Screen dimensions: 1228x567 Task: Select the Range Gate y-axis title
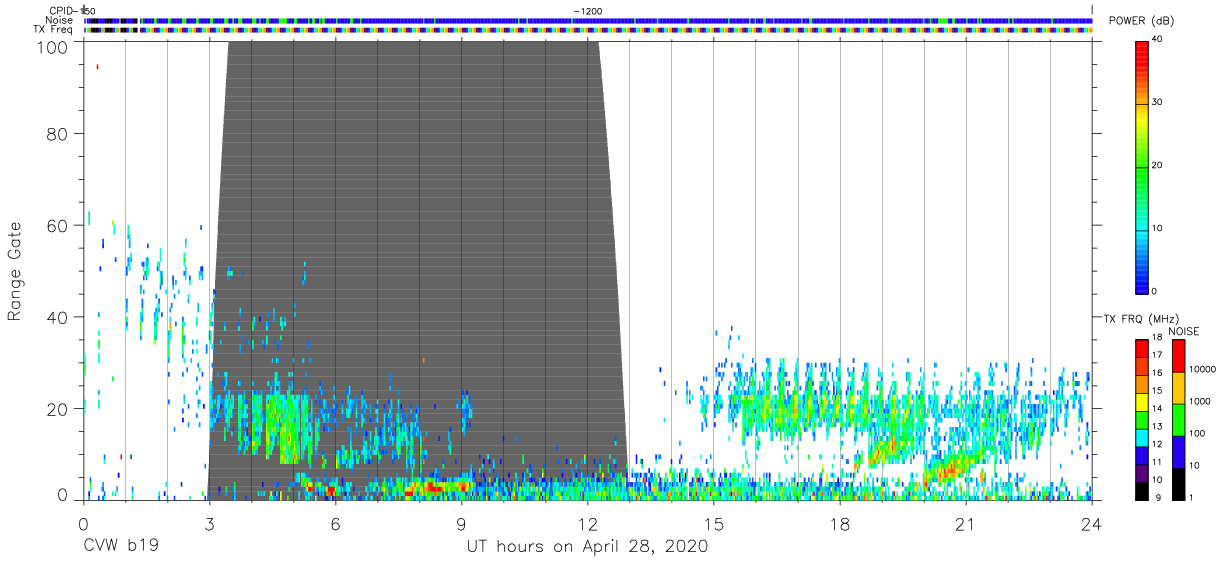pyautogui.click(x=15, y=271)
